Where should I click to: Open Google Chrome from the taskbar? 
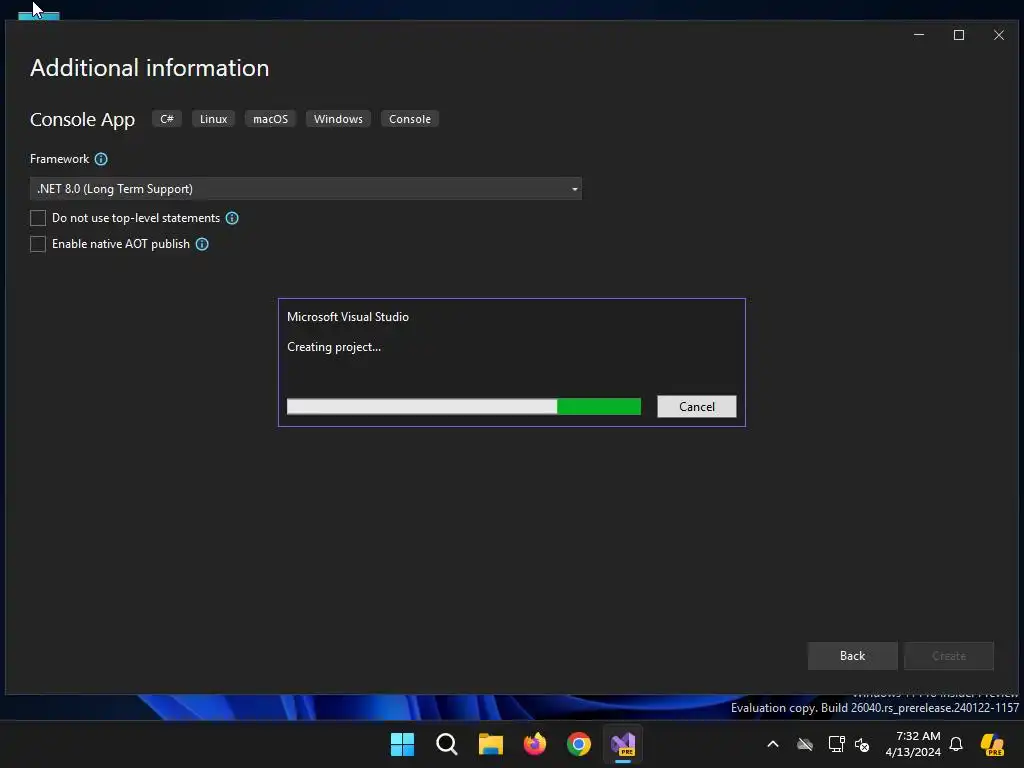coord(579,744)
